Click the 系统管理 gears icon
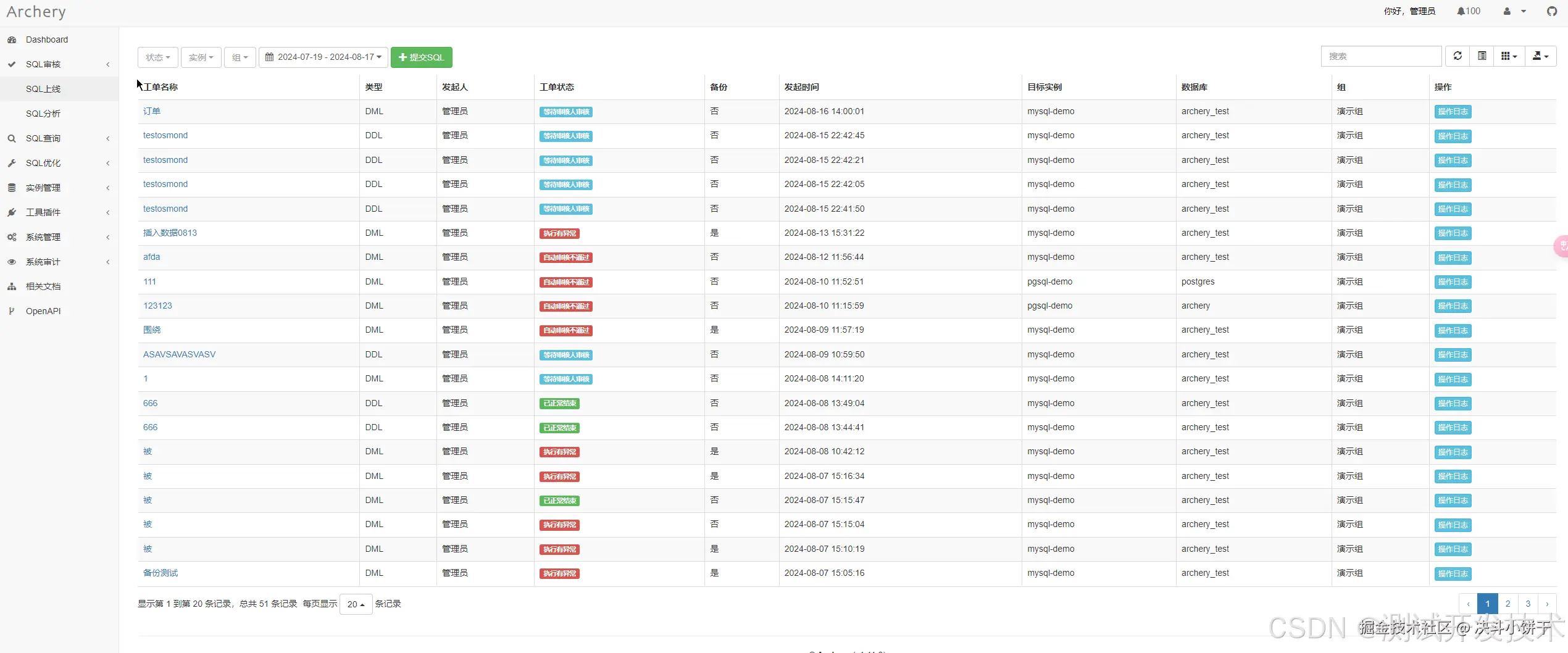Screen dimensions: 1568x653 click(12, 237)
